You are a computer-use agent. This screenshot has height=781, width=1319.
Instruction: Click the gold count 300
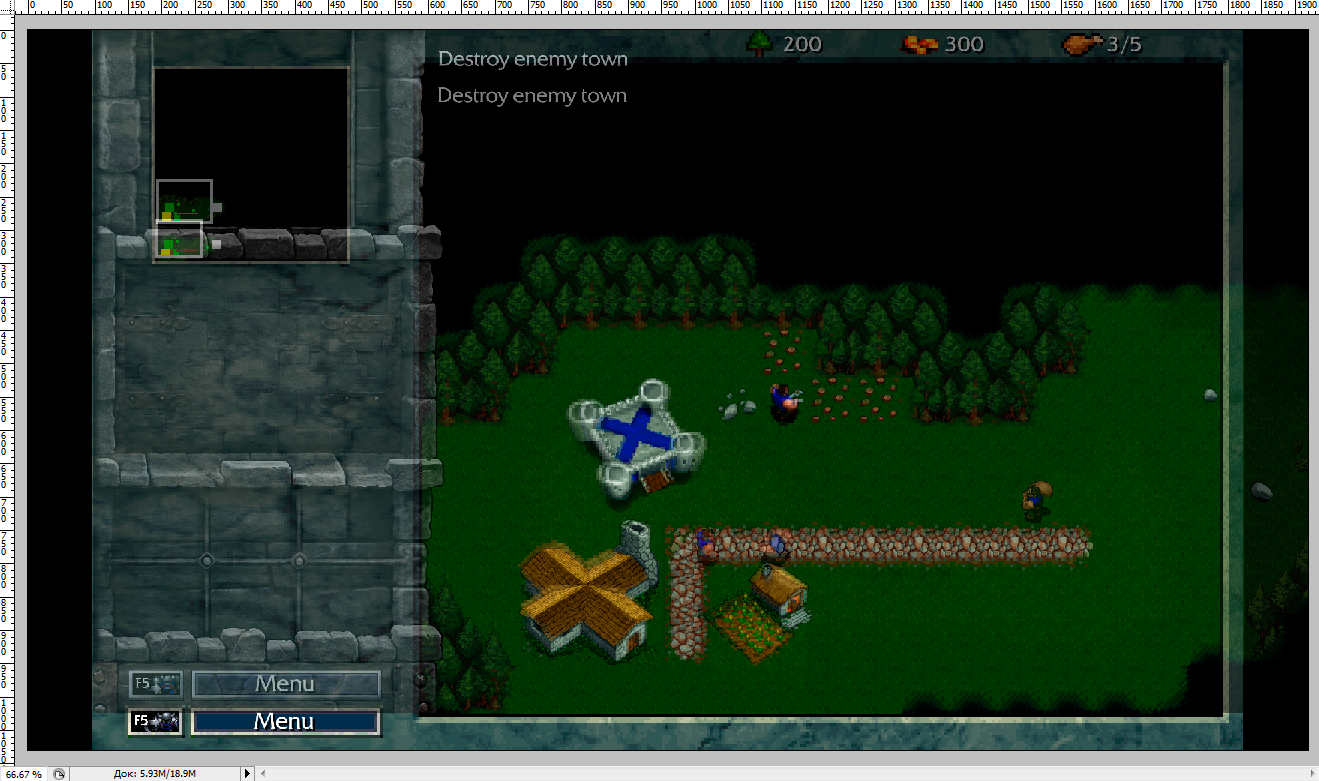coord(964,44)
